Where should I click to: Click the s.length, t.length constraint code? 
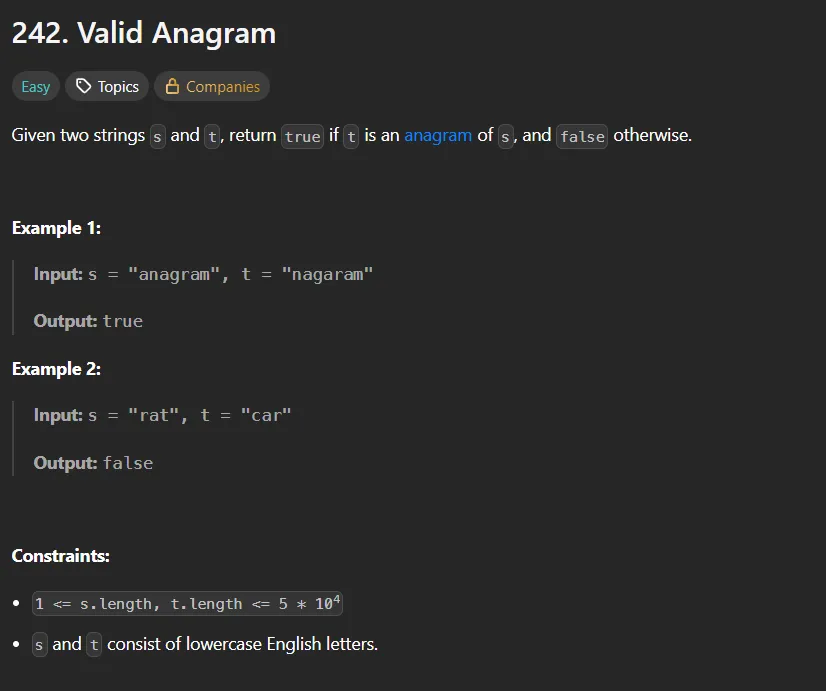tap(188, 604)
